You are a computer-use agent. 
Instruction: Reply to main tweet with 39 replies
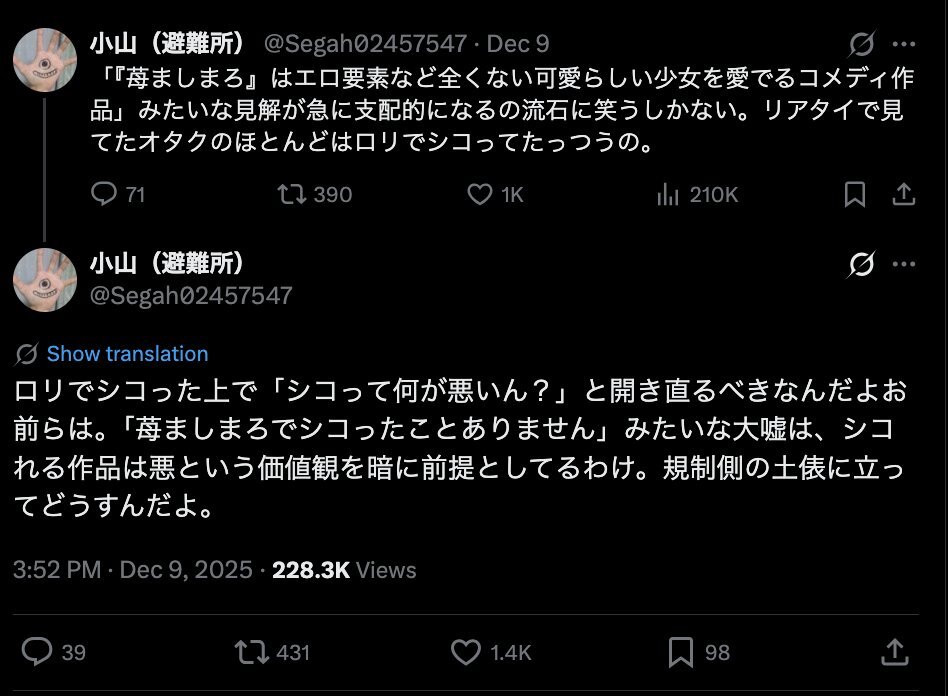coord(38,652)
